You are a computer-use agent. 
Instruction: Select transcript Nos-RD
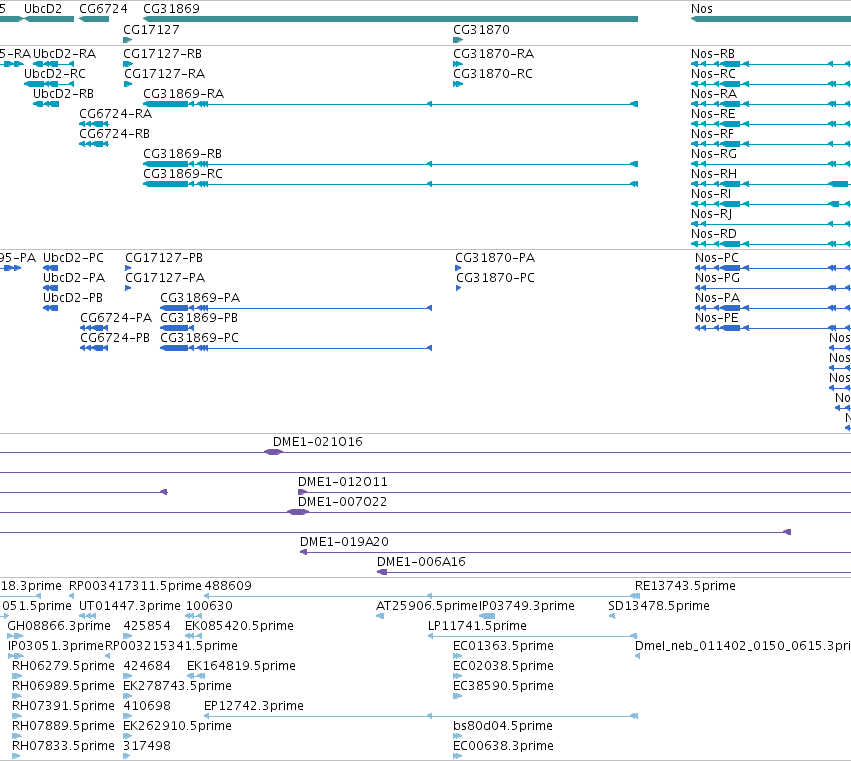pyautogui.click(x=714, y=234)
